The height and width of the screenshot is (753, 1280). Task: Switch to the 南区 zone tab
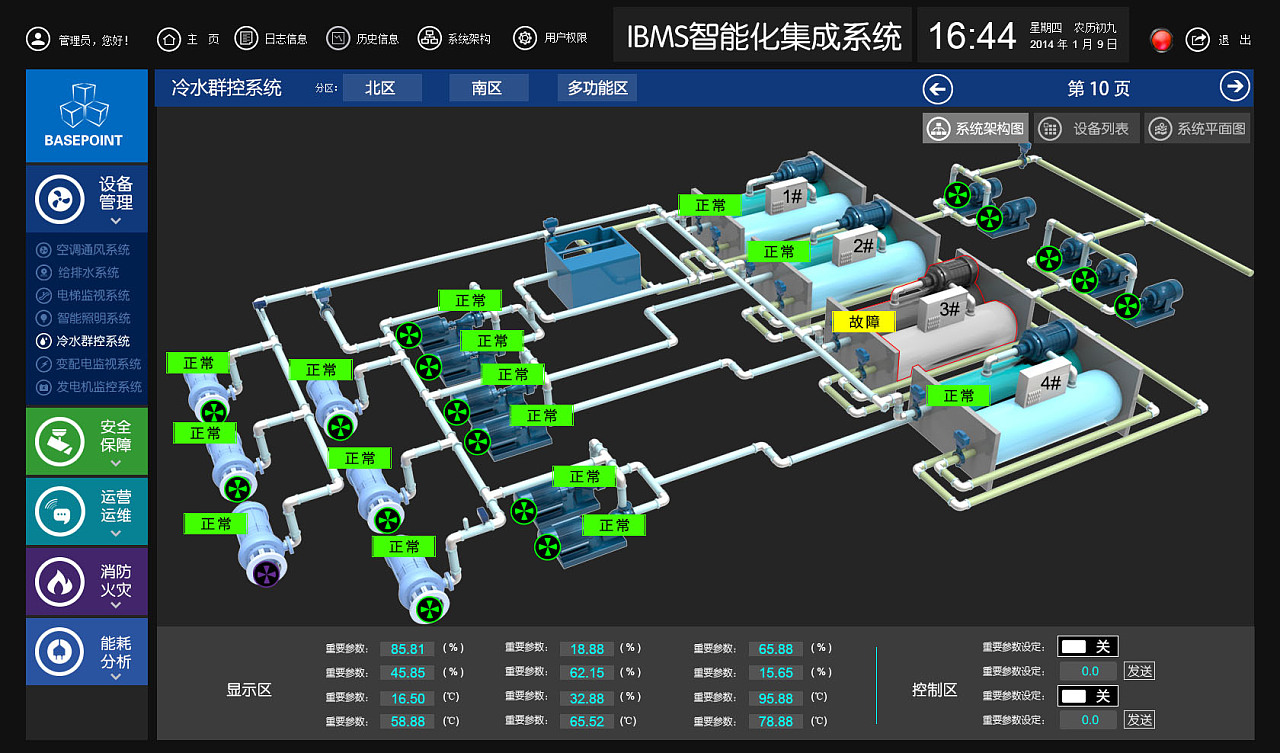[x=488, y=88]
